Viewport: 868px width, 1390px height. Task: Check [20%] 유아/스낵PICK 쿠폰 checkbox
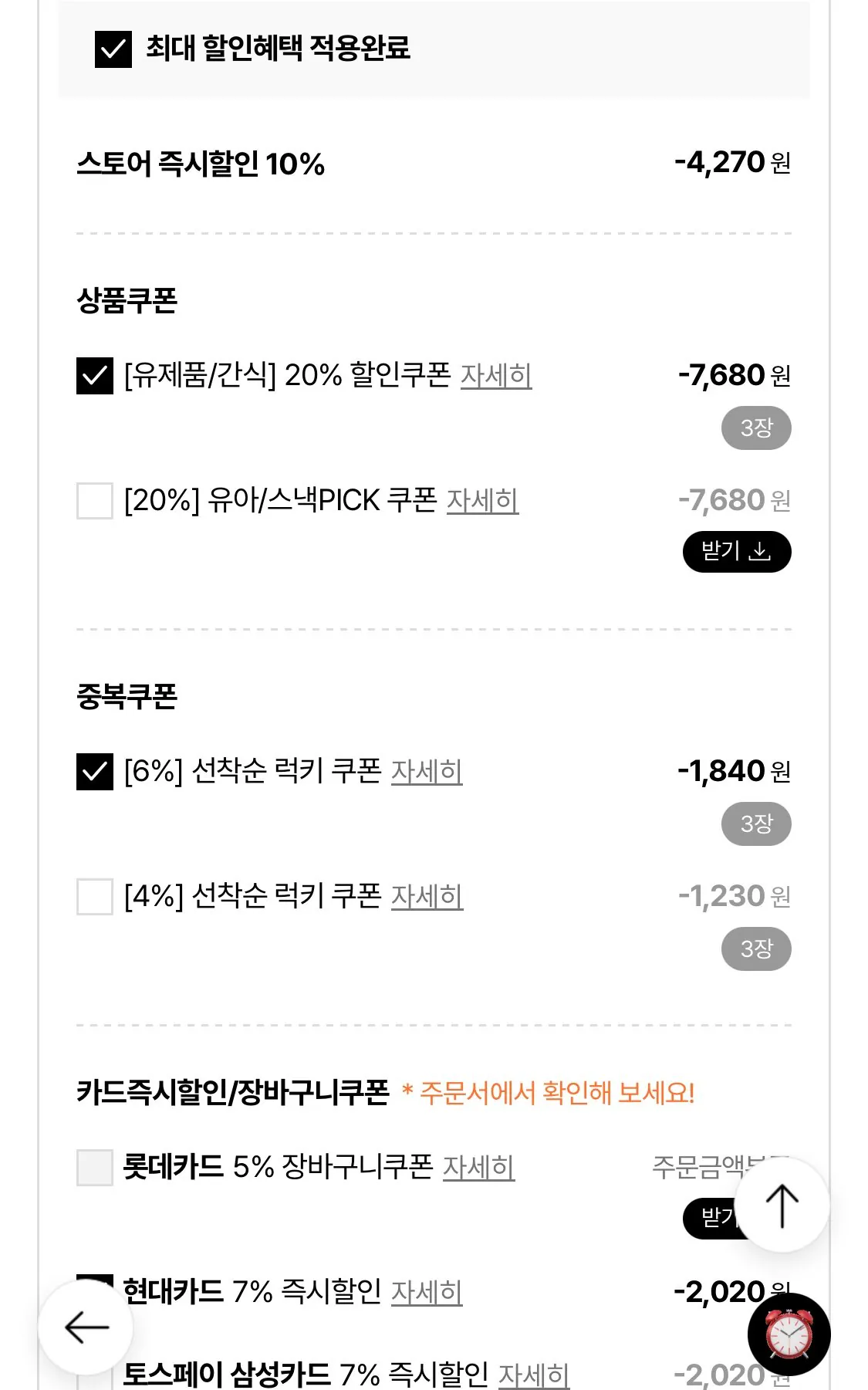[95, 501]
